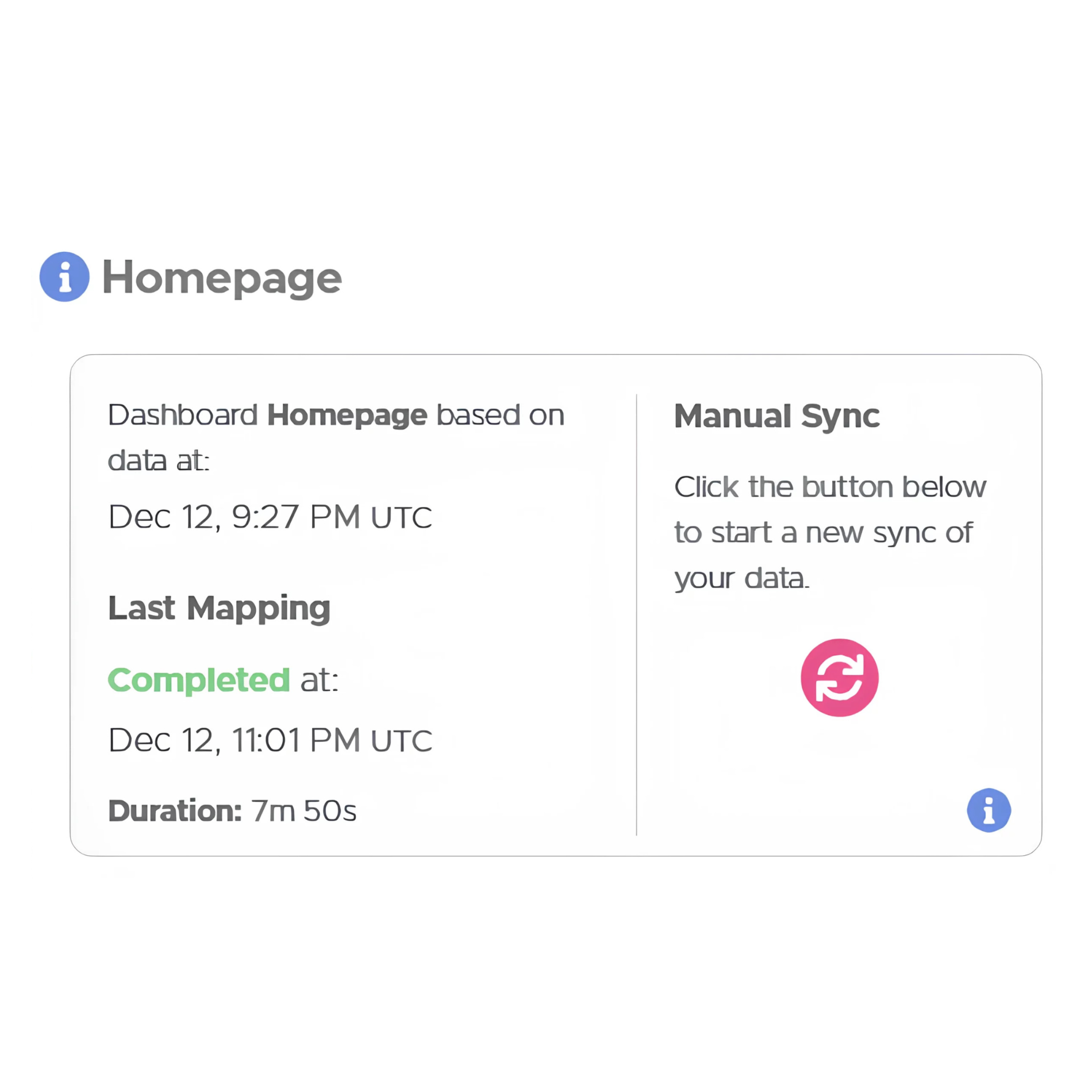Select the Dec 12, 9:27 PM UTC timestamp

pos(270,516)
